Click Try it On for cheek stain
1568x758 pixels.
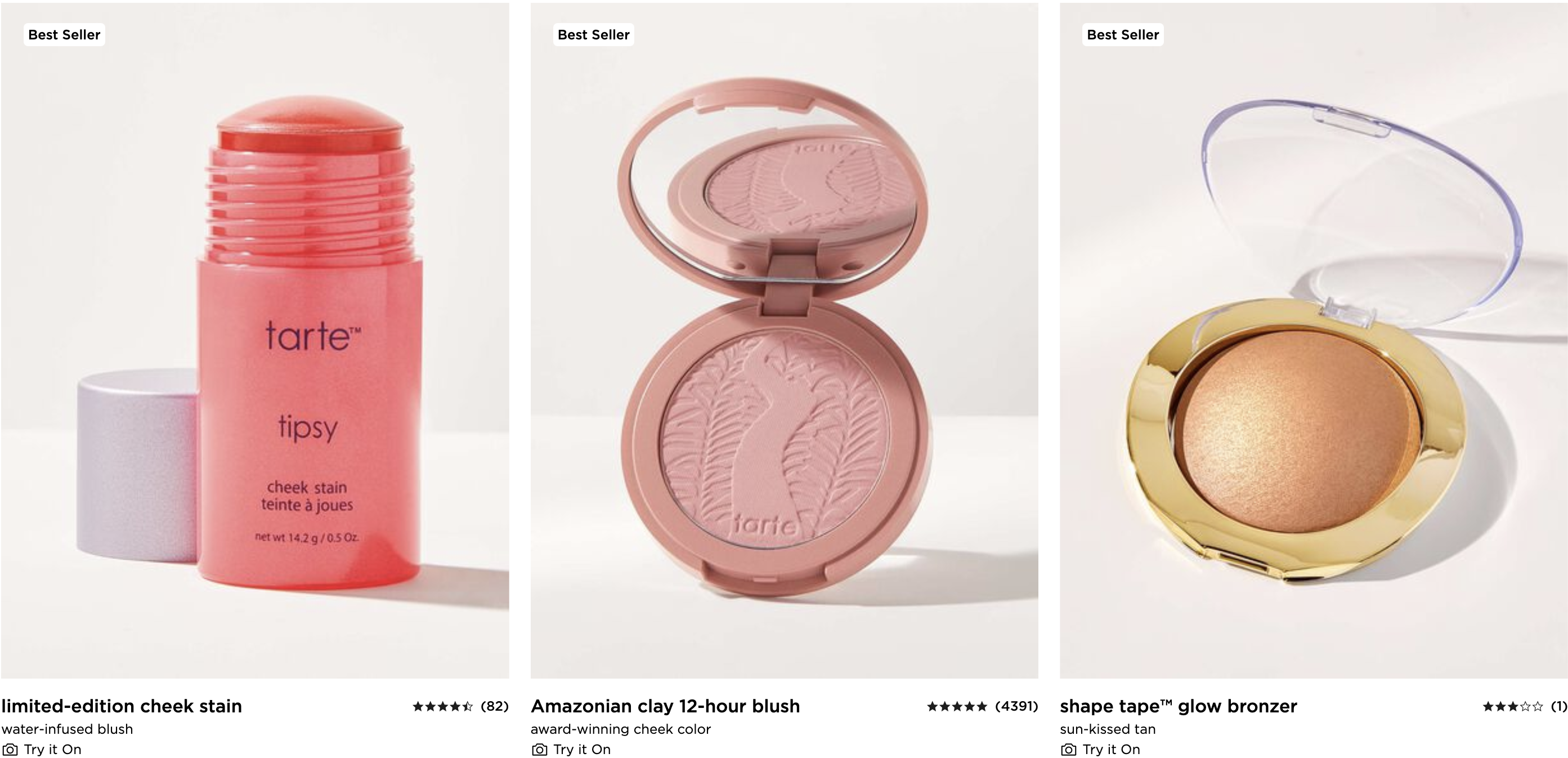(x=52, y=750)
